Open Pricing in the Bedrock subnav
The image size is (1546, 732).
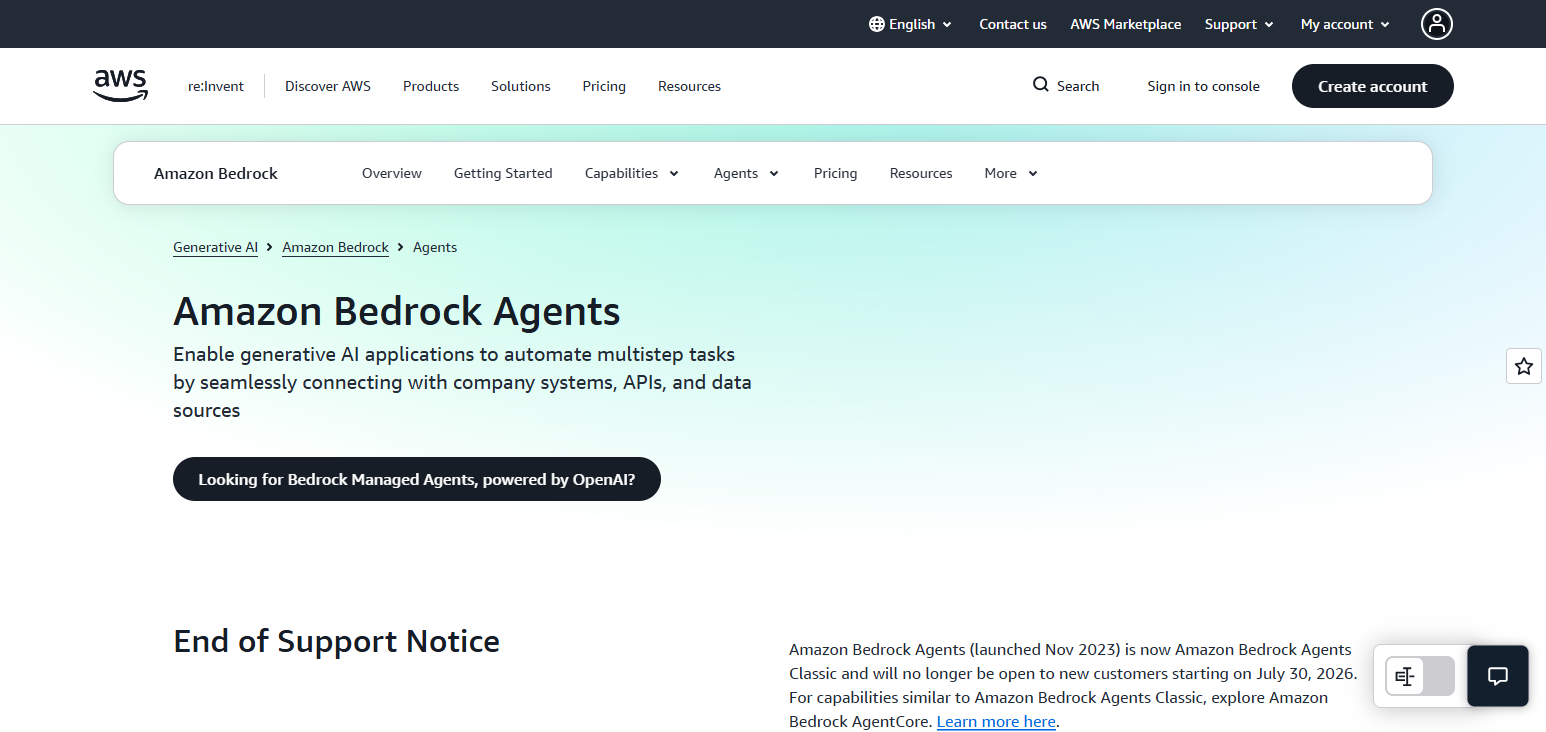click(x=835, y=173)
